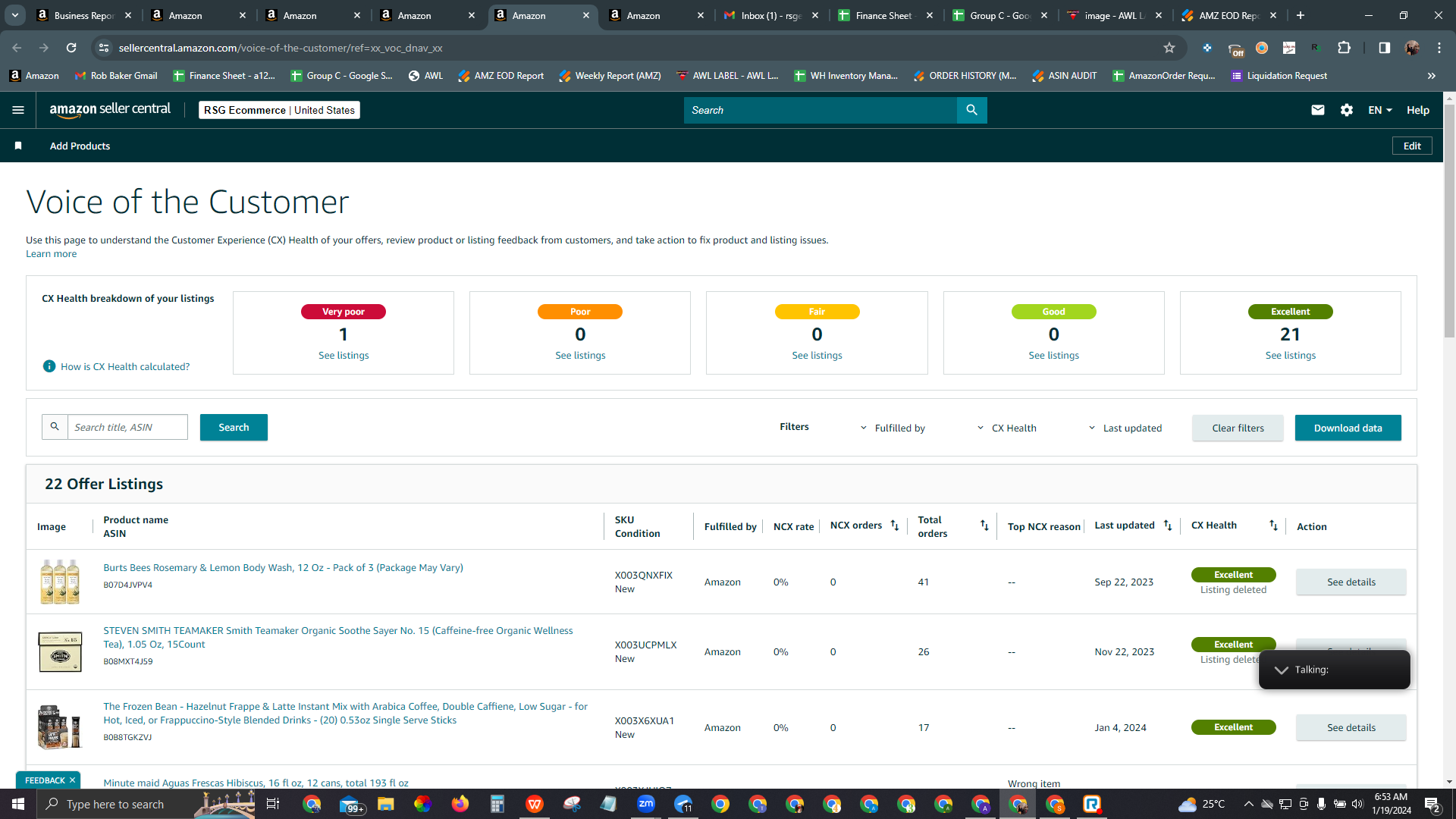The width and height of the screenshot is (1456, 819).
Task: Open the STEVEN SMITH TEAMAKER product link
Action: [x=338, y=637]
